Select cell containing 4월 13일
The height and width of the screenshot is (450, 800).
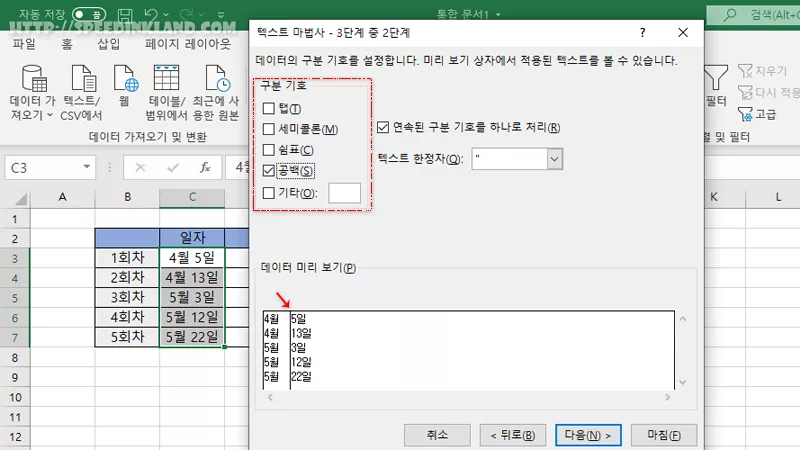tap(192, 278)
